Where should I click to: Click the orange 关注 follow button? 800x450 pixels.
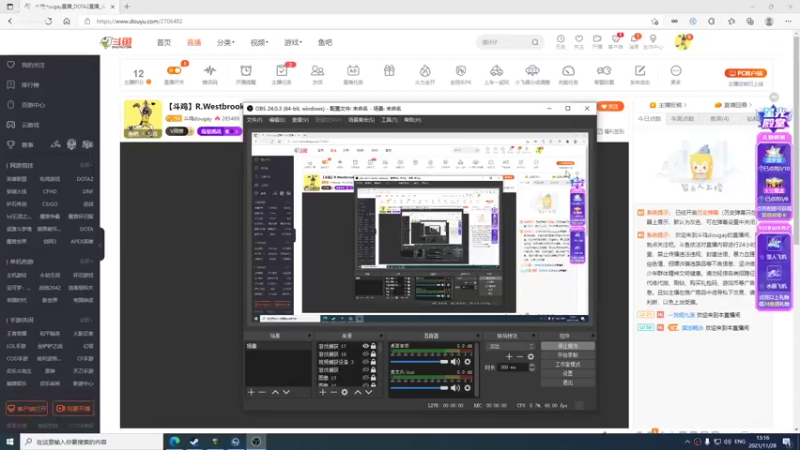click(x=610, y=107)
